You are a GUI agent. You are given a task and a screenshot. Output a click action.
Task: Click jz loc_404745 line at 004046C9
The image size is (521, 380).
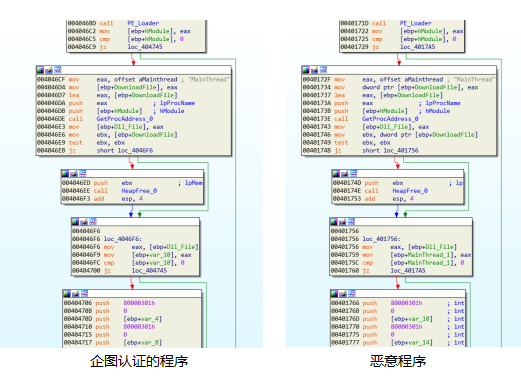(x=115, y=47)
